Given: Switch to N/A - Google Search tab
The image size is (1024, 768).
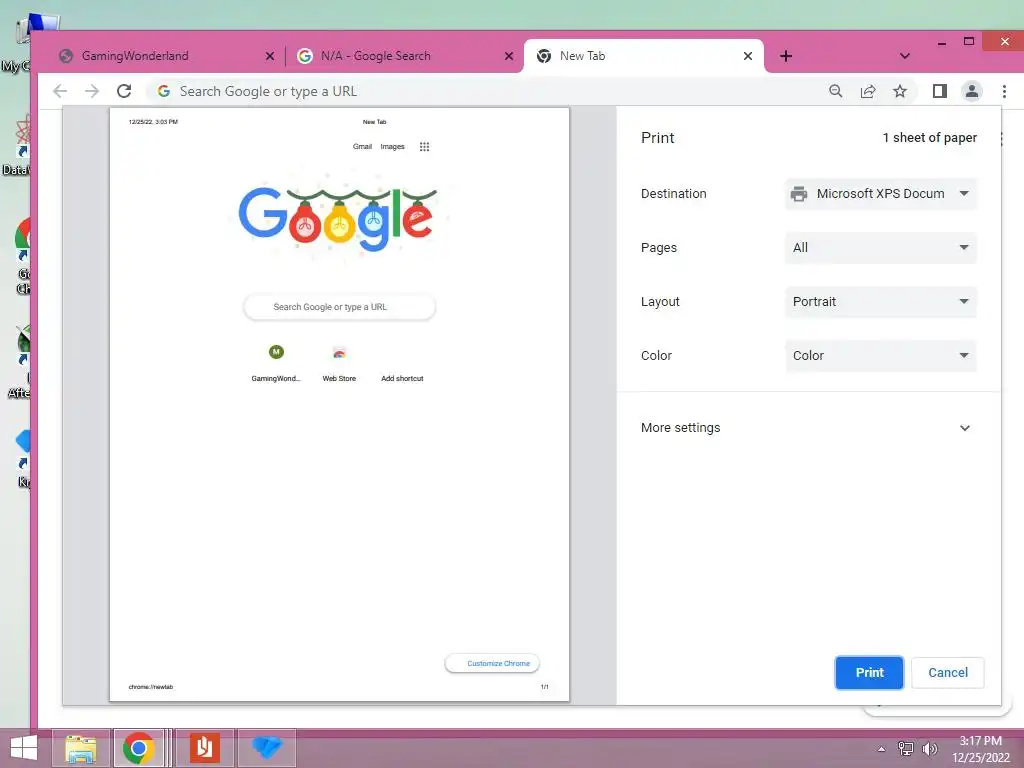Looking at the screenshot, I should pyautogui.click(x=405, y=56).
